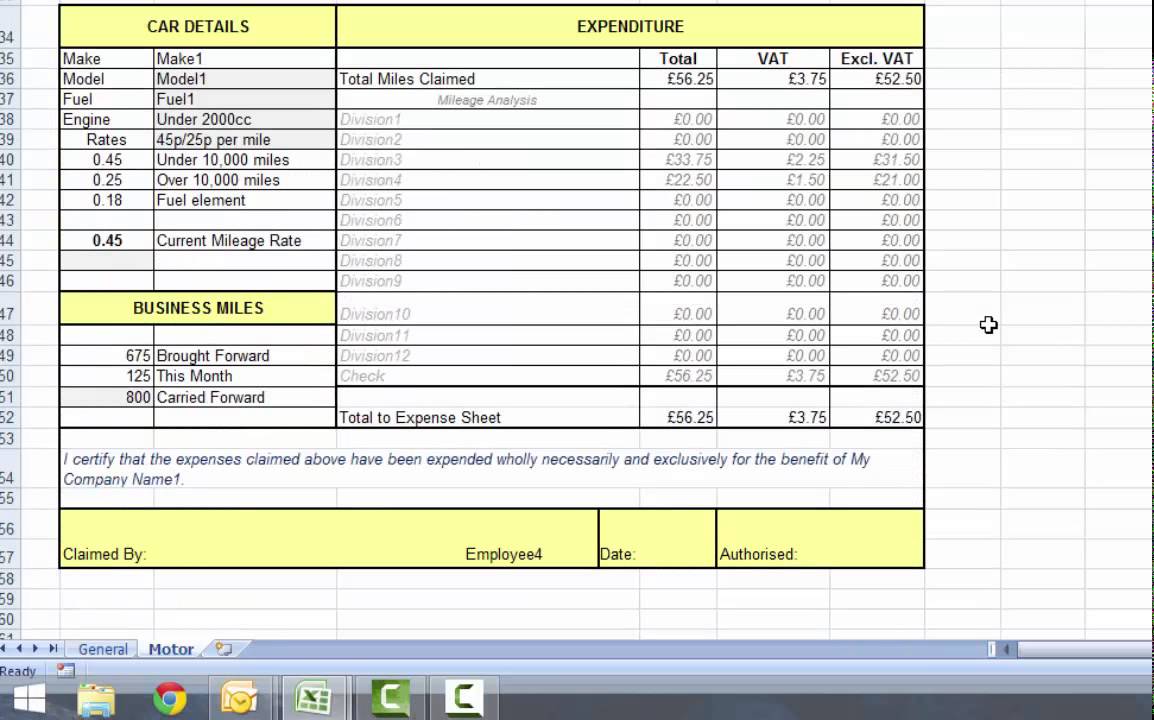The width and height of the screenshot is (1154, 720).
Task: Select the BUSINESS MILES header cell
Action: pos(198,308)
